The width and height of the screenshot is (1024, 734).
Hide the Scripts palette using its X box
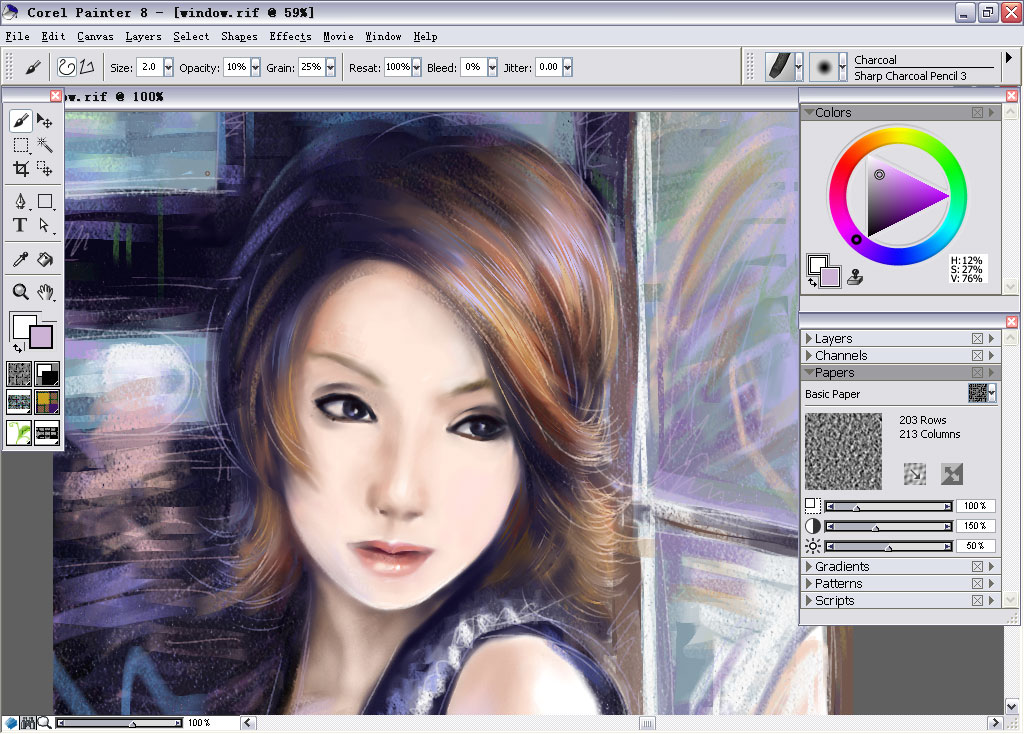point(977,600)
